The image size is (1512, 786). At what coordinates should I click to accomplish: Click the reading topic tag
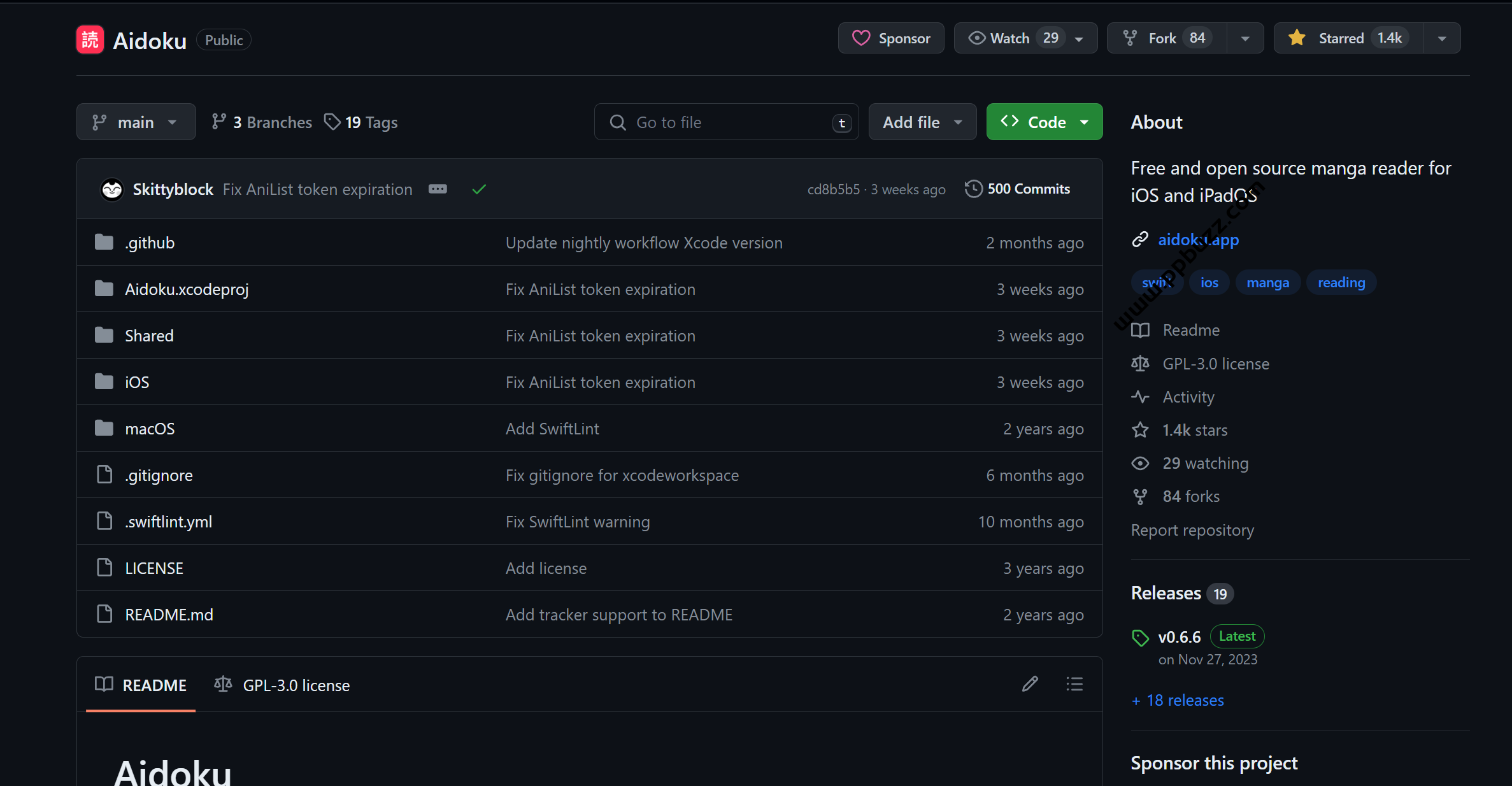[1341, 282]
